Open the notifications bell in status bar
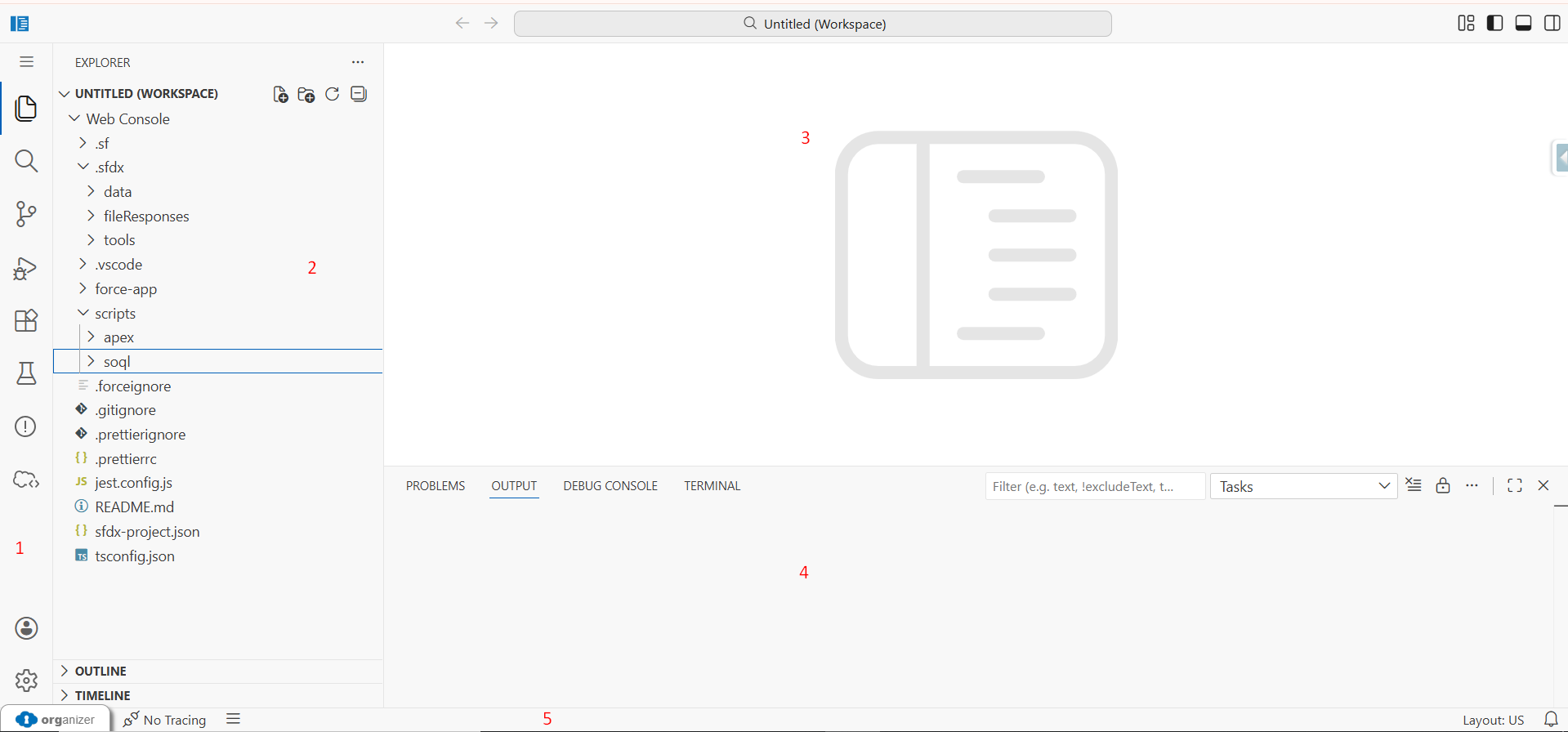This screenshot has height=732, width=1568. point(1551,720)
